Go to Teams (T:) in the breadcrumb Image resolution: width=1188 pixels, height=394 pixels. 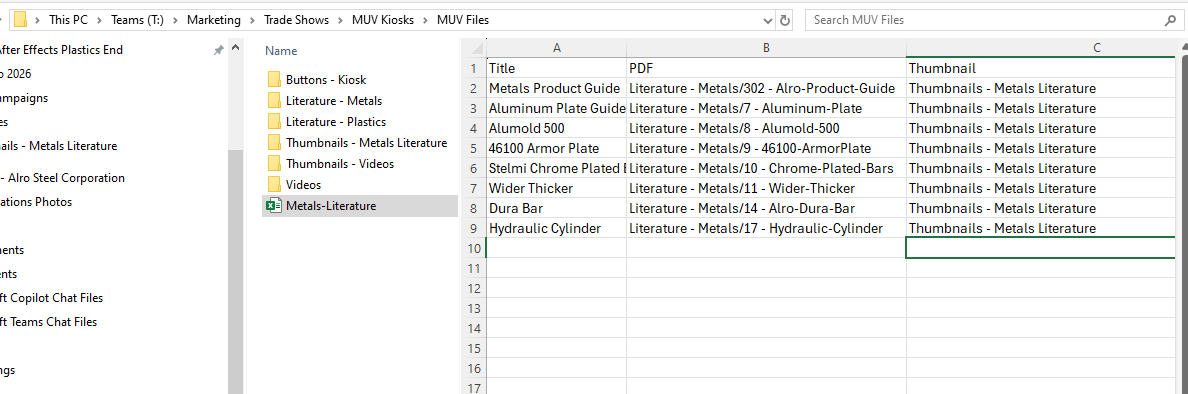coord(138,20)
